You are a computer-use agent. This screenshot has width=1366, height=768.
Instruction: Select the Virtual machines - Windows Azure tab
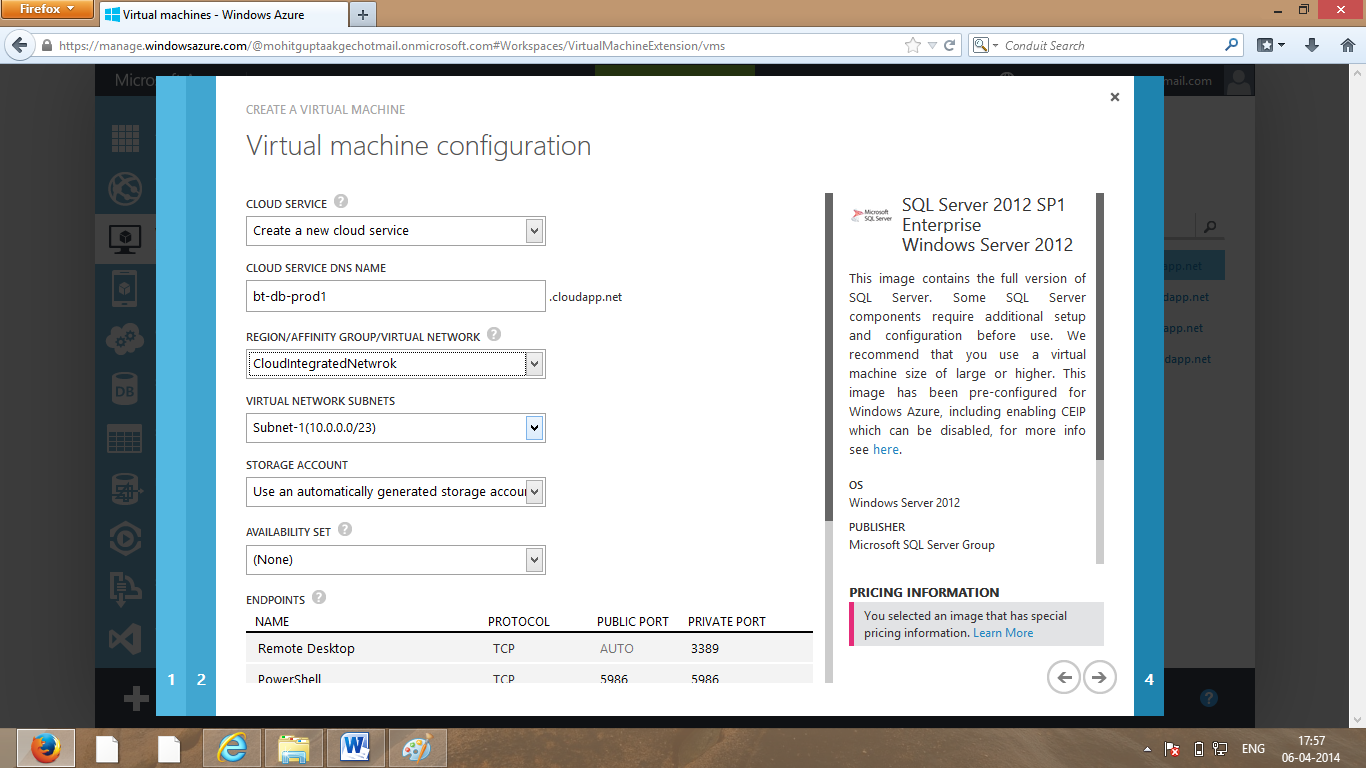tap(222, 15)
